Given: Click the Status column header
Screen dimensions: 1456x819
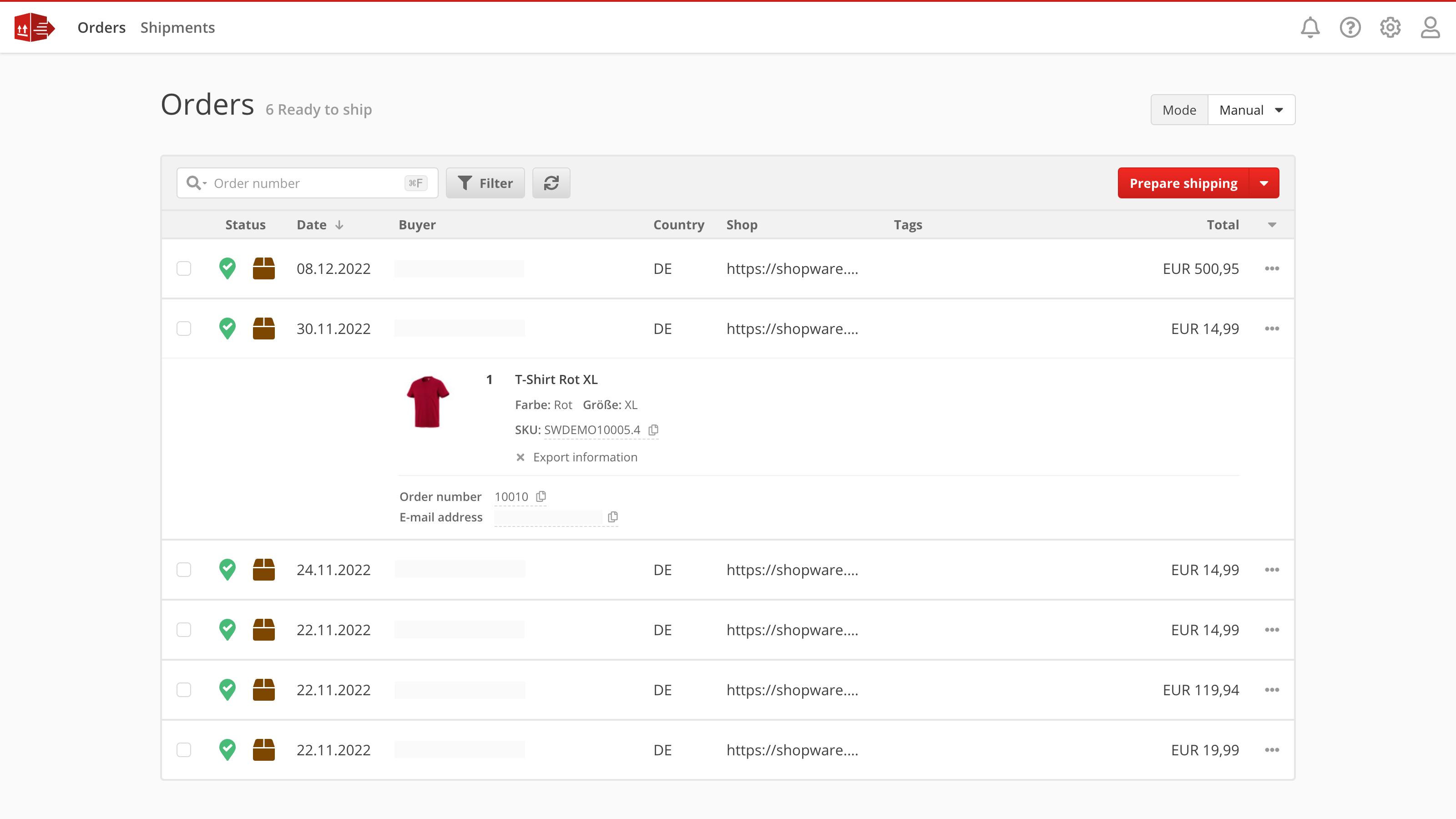Looking at the screenshot, I should point(245,225).
